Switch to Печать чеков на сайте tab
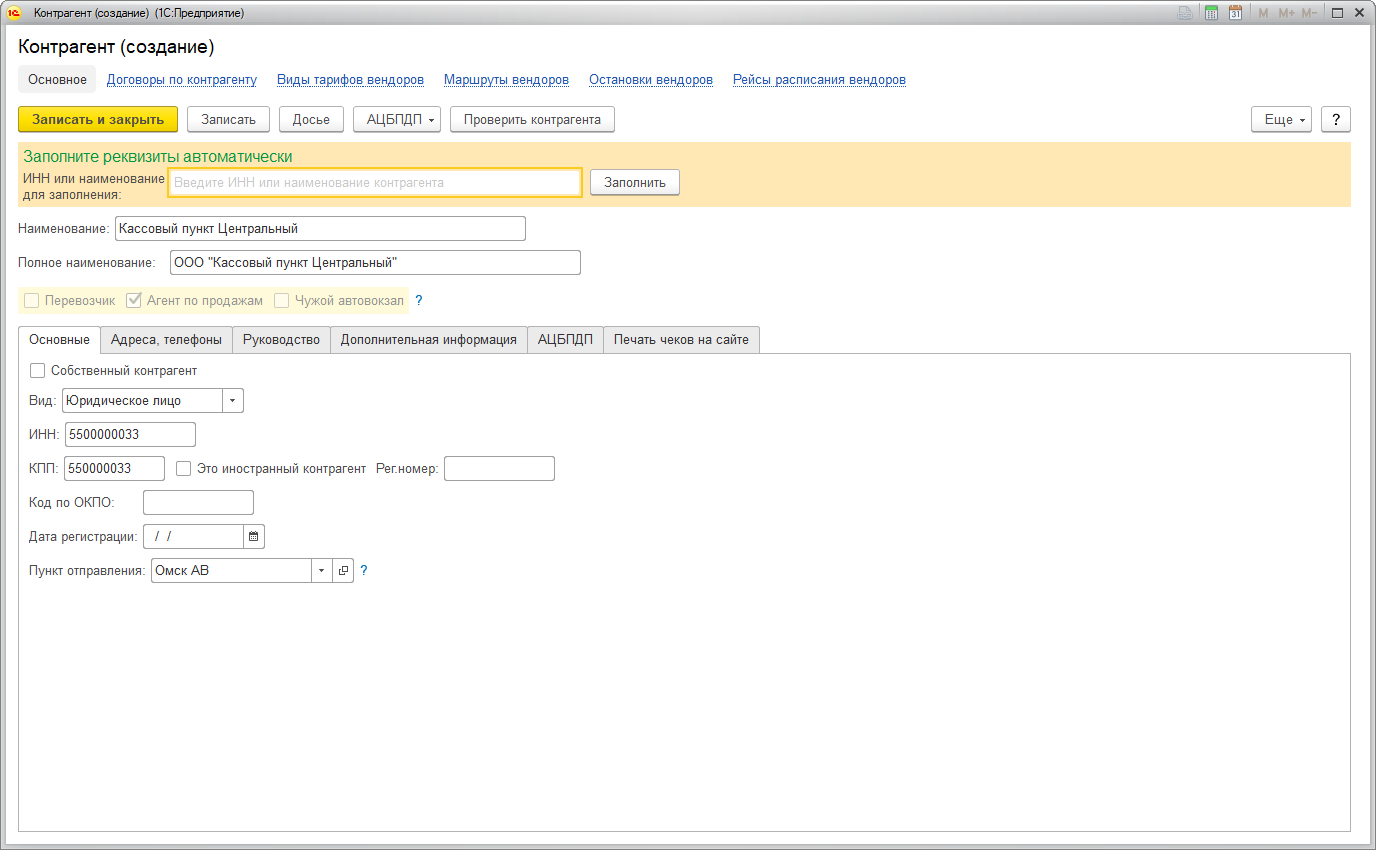Screen dimensions: 1376x850 pos(681,340)
